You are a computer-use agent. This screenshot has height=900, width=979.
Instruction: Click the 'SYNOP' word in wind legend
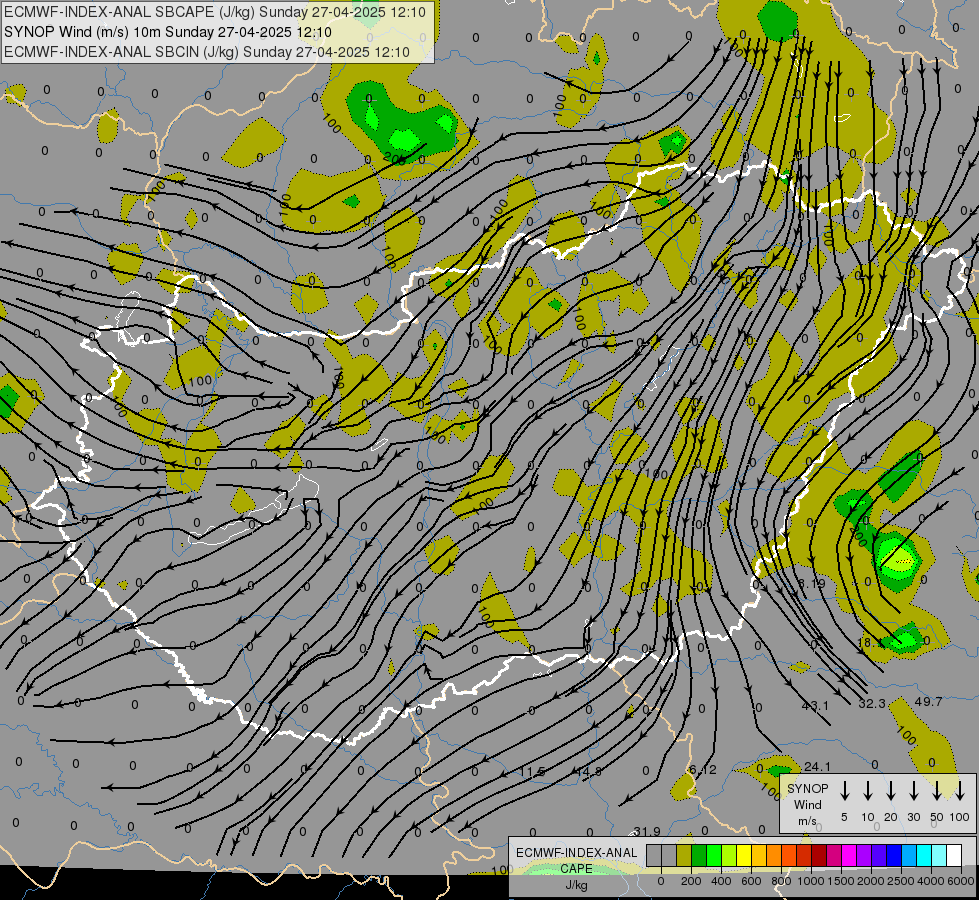click(x=807, y=788)
